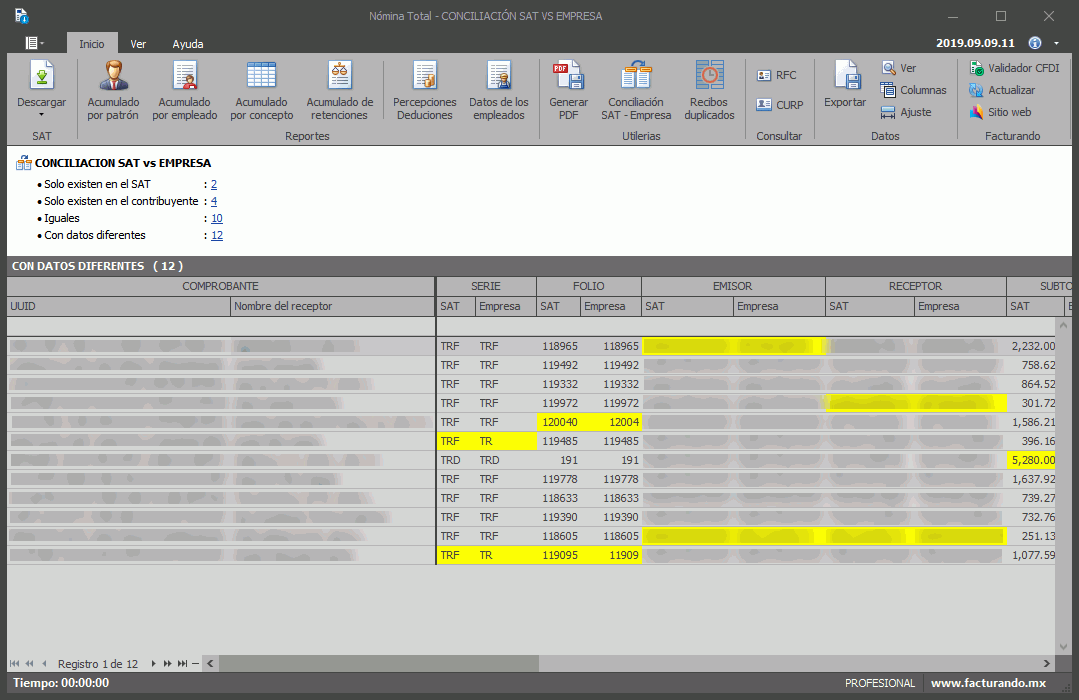Viewport: 1079px width, 700px height.
Task: Launch the Validador CFDI
Action: coord(1015,68)
